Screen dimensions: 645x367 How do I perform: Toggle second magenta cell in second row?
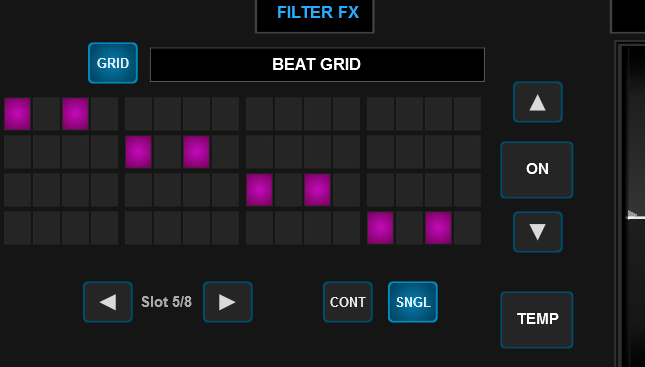196,152
